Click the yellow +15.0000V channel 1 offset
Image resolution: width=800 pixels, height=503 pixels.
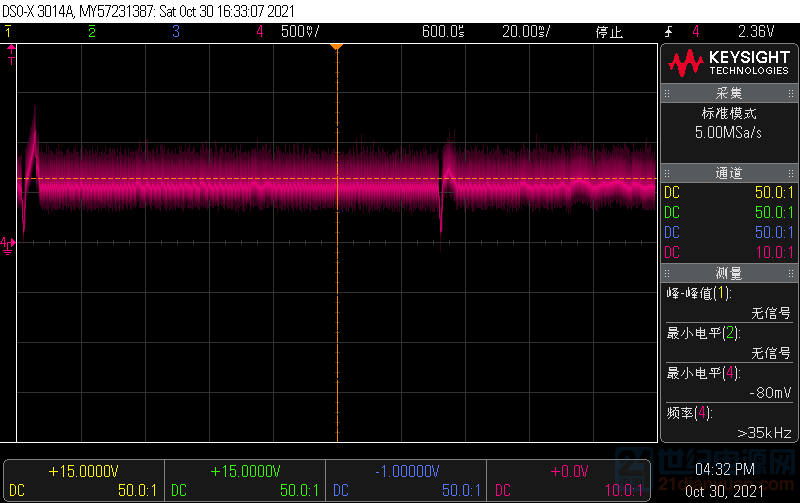coord(84,471)
